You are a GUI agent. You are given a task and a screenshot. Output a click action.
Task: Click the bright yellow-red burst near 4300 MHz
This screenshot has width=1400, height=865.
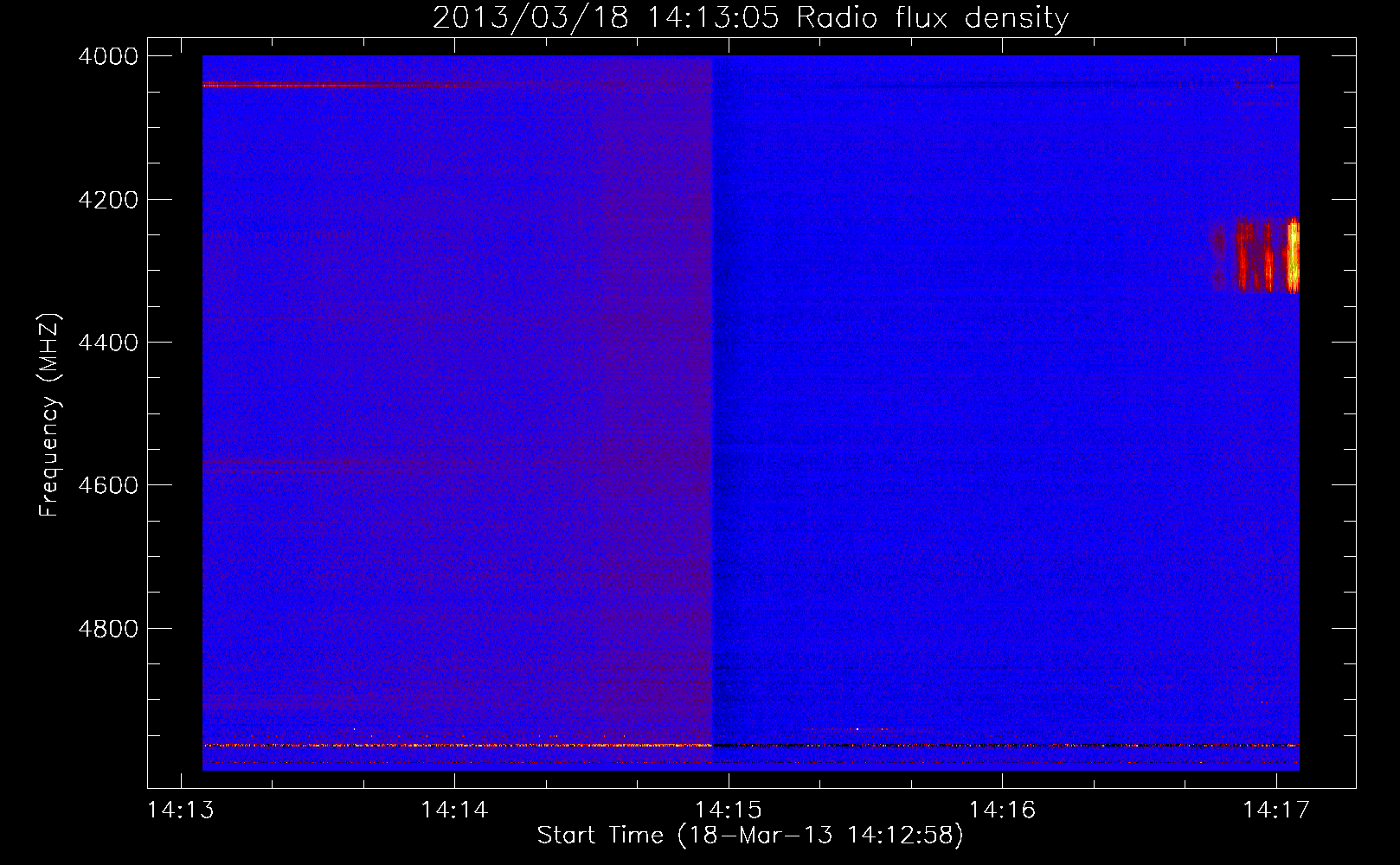point(1256,254)
